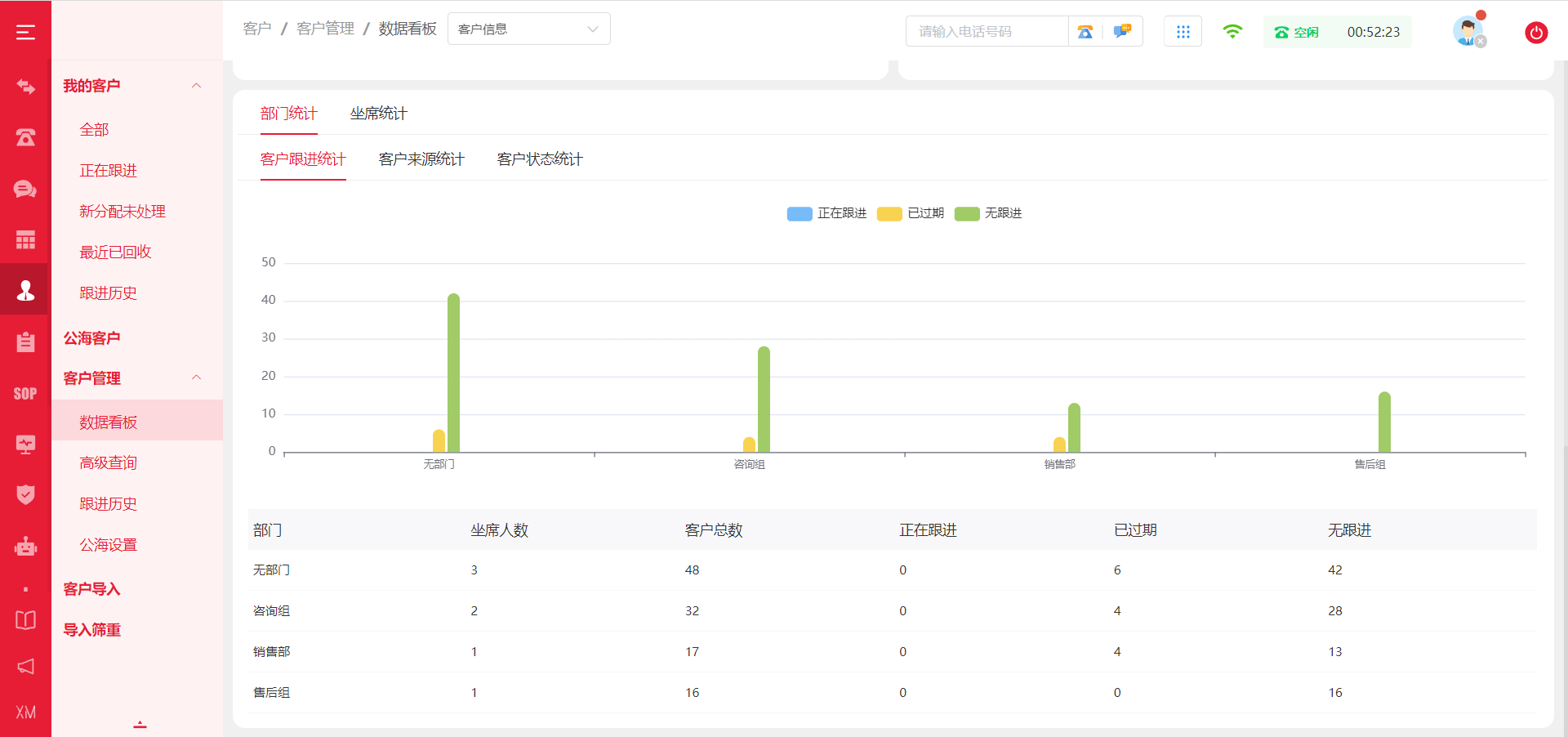Open the SOP sidebar icon
The width and height of the screenshot is (1568, 737).
pyautogui.click(x=25, y=394)
